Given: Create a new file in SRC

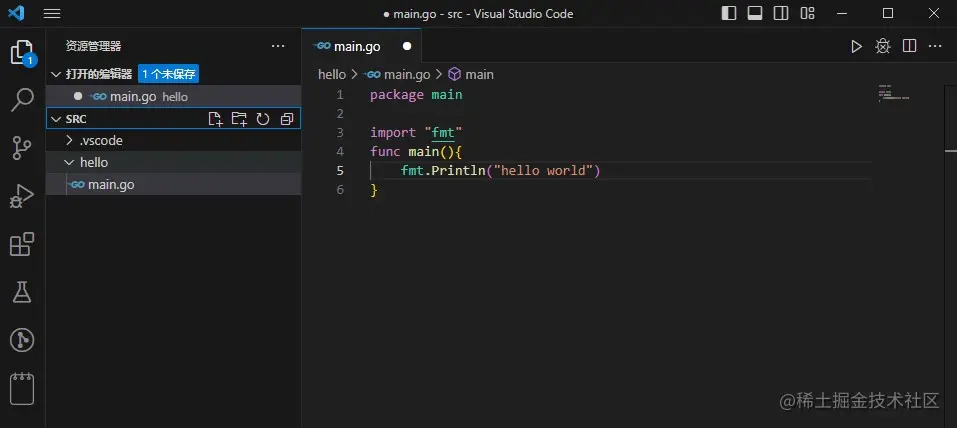Looking at the screenshot, I should click(215, 119).
